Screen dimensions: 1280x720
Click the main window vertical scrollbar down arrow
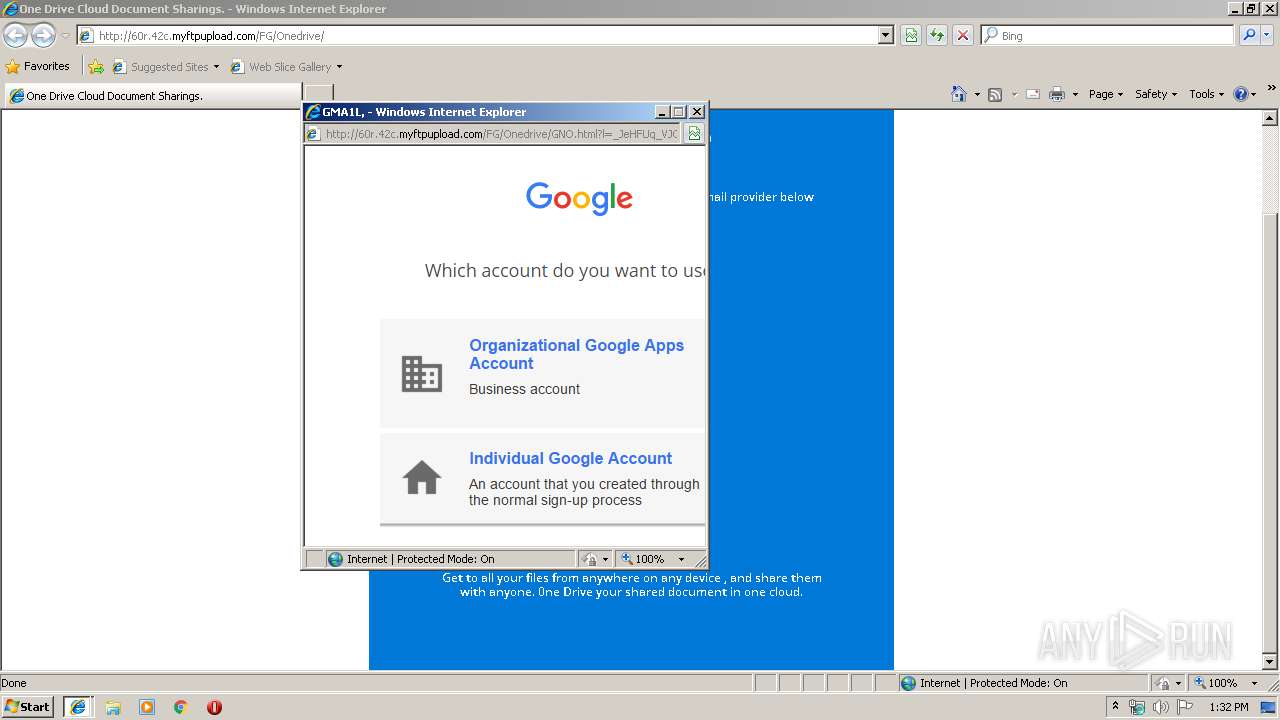[1271, 661]
